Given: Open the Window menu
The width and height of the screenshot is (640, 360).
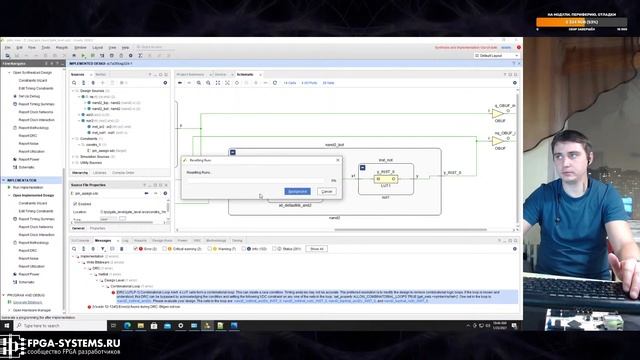Looking at the screenshot, I should 80,47.
